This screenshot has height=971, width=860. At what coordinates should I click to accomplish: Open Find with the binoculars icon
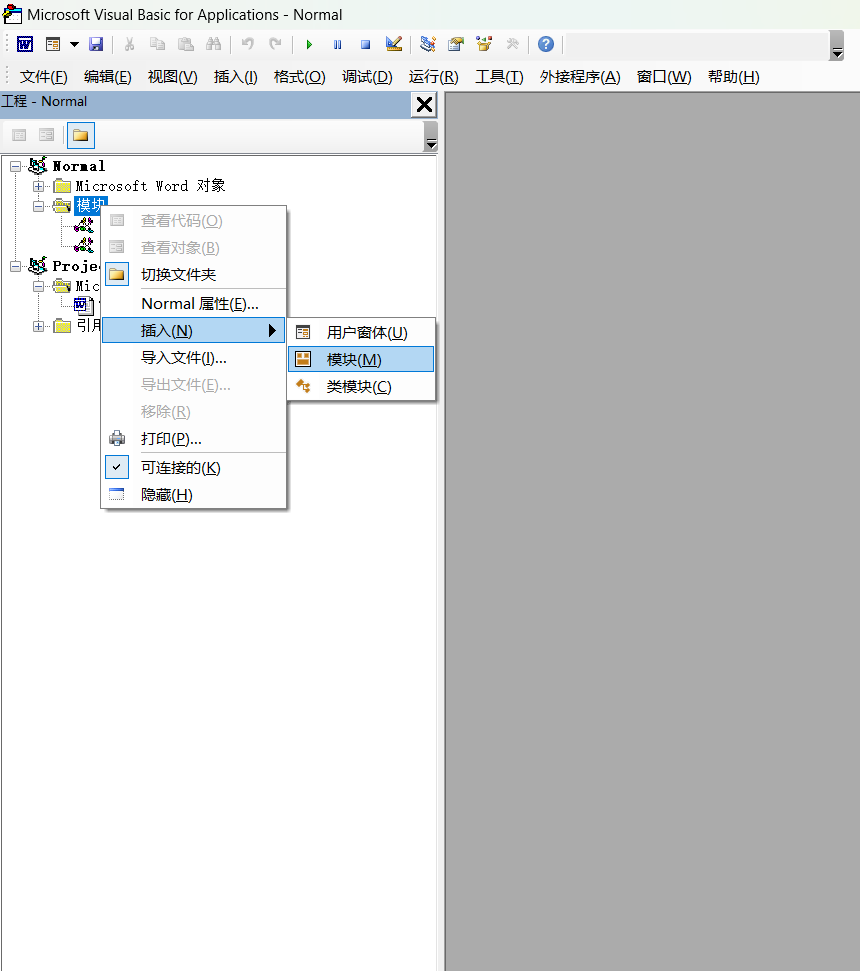tap(214, 45)
